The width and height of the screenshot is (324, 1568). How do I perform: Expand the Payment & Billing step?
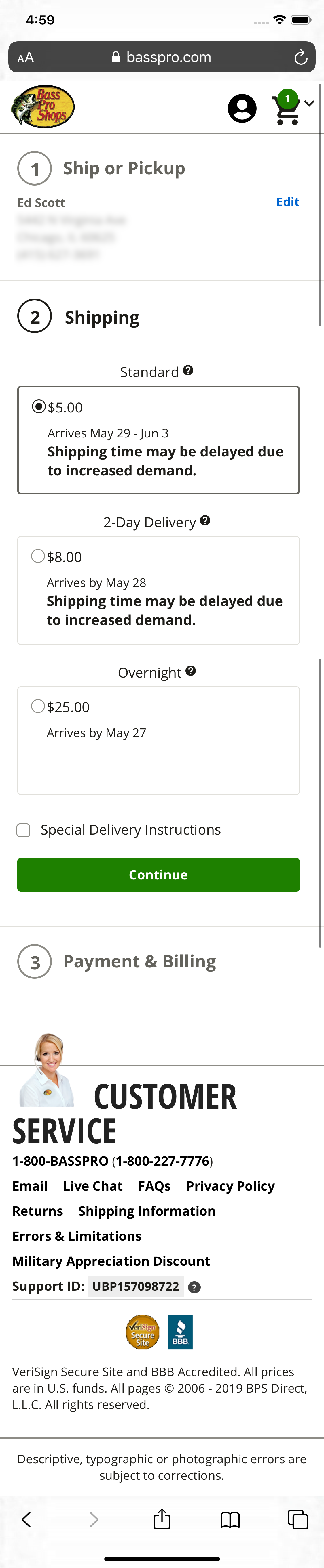pos(139,961)
